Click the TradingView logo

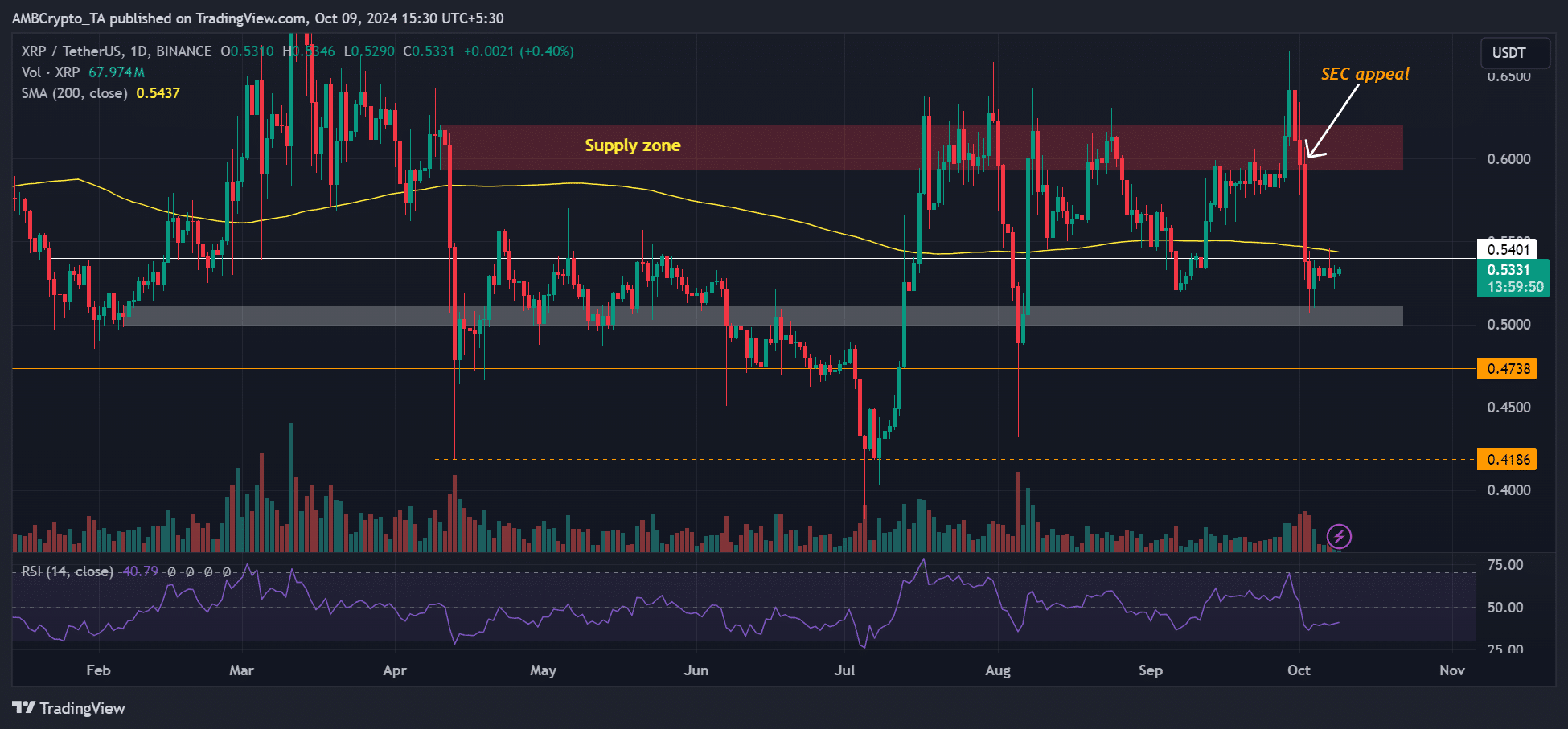(x=69, y=708)
